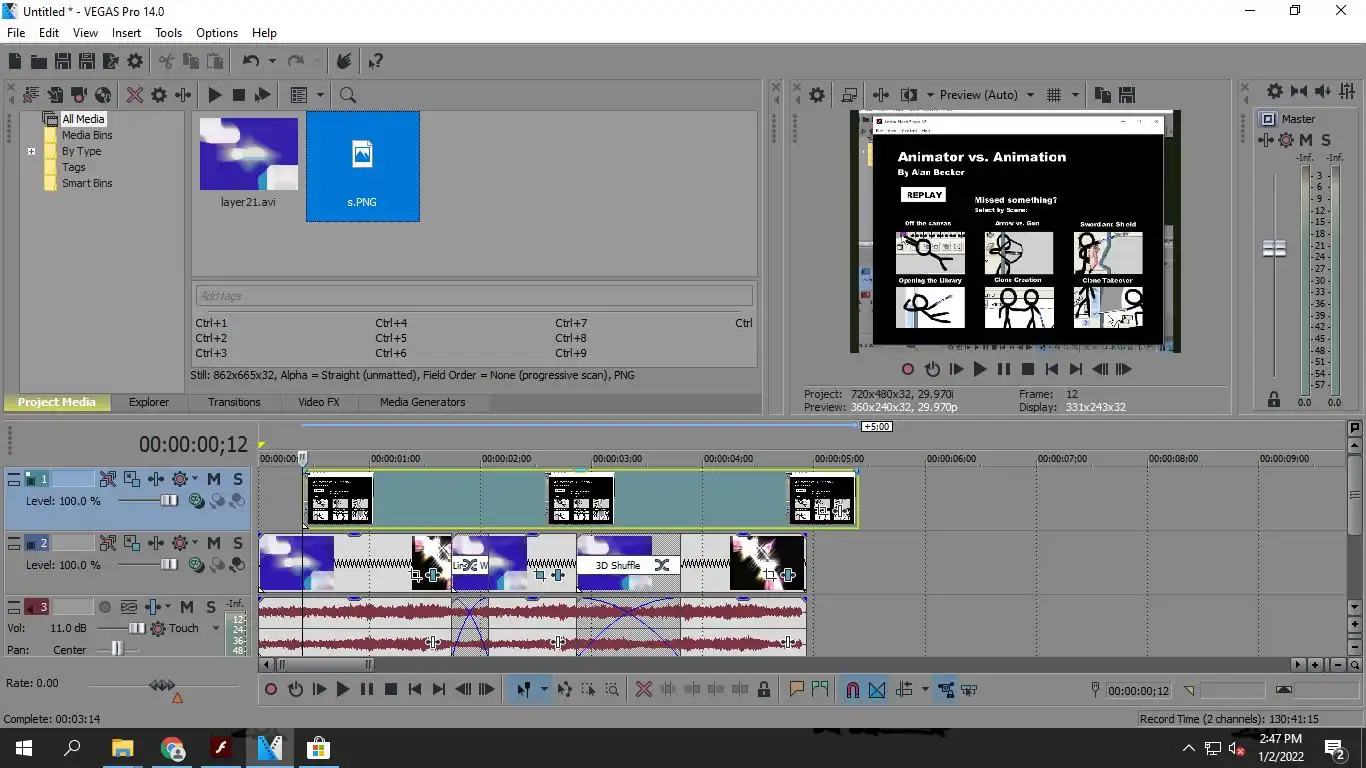1366x768 pixels.
Task: Open Undo history dropdown arrow
Action: click(271, 61)
